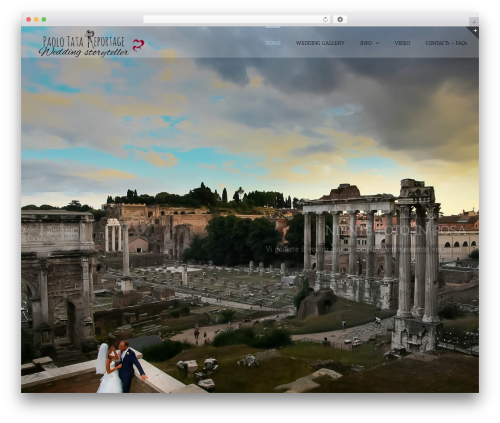Click the Paolo Tata Reportage logo
Viewport: 500px width, 423px height.
point(84,44)
